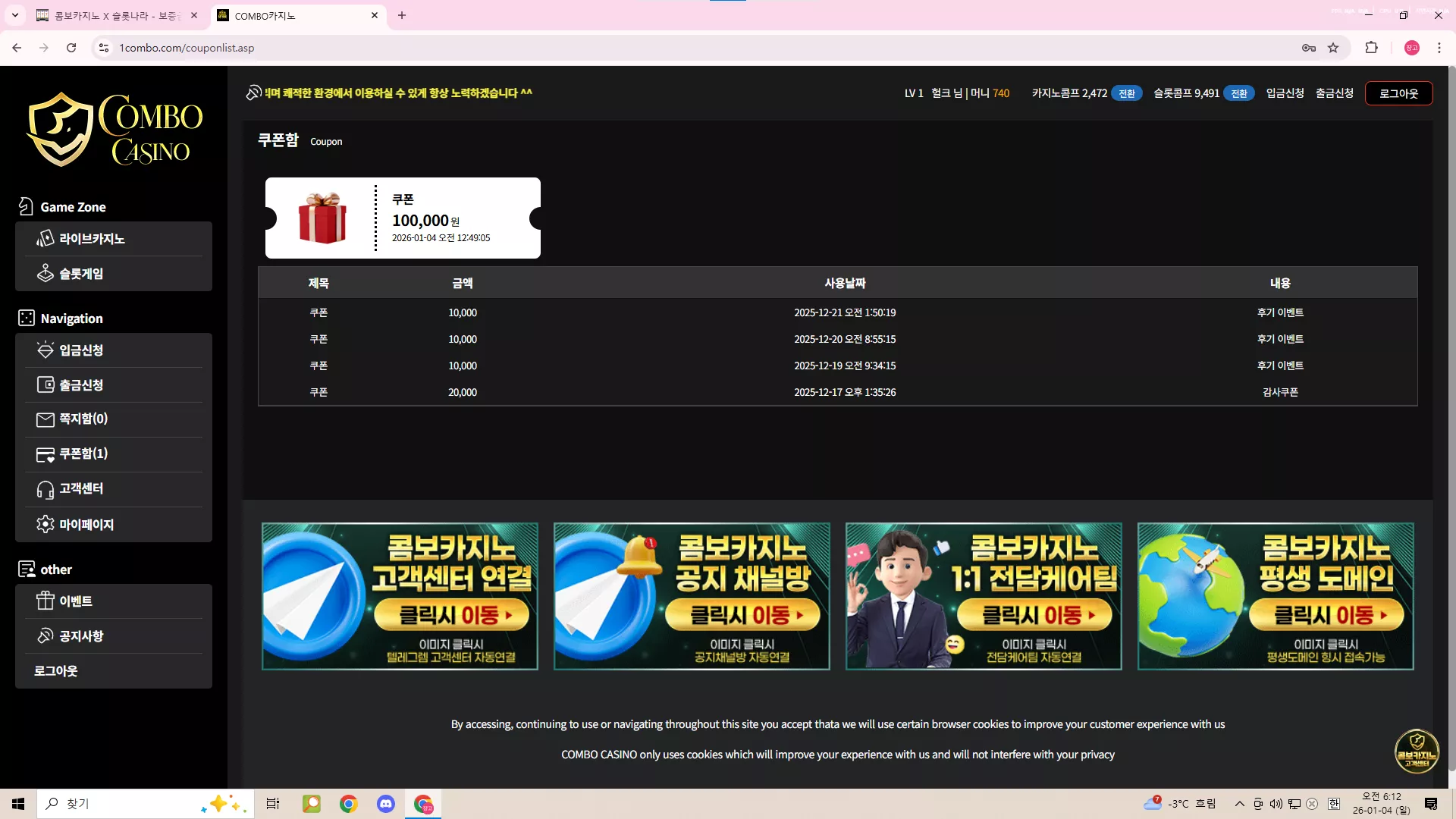Click the 쪽지함 envelope icon
The height and width of the screenshot is (819, 1456).
point(45,419)
